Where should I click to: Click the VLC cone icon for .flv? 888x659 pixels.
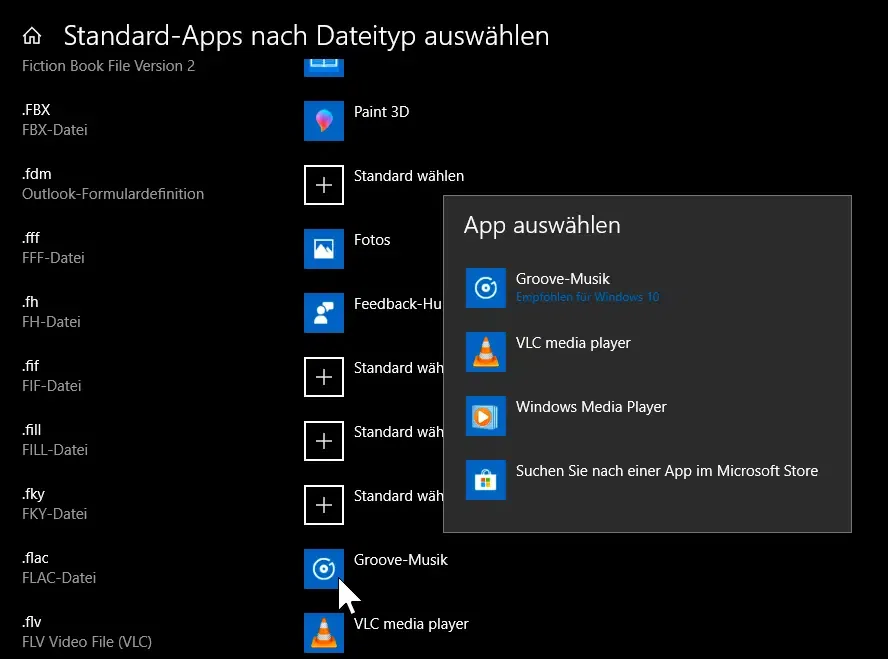[323, 633]
